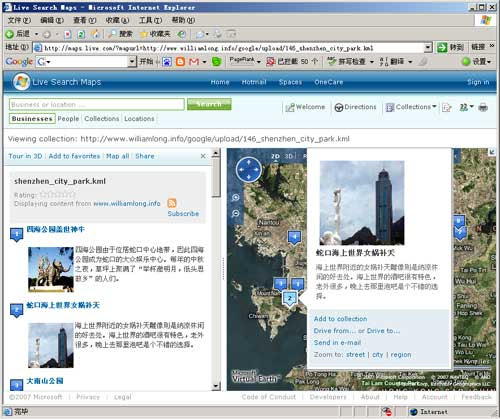Click Map all link
Image resolution: width=500 pixels, height=419 pixels.
[118, 156]
